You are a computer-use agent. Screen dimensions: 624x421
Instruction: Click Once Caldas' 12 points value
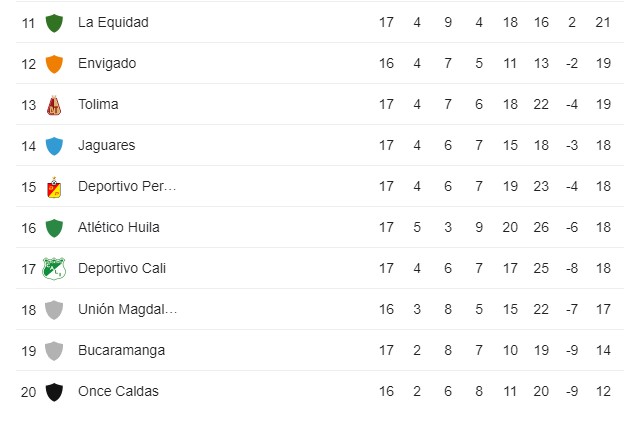(603, 391)
